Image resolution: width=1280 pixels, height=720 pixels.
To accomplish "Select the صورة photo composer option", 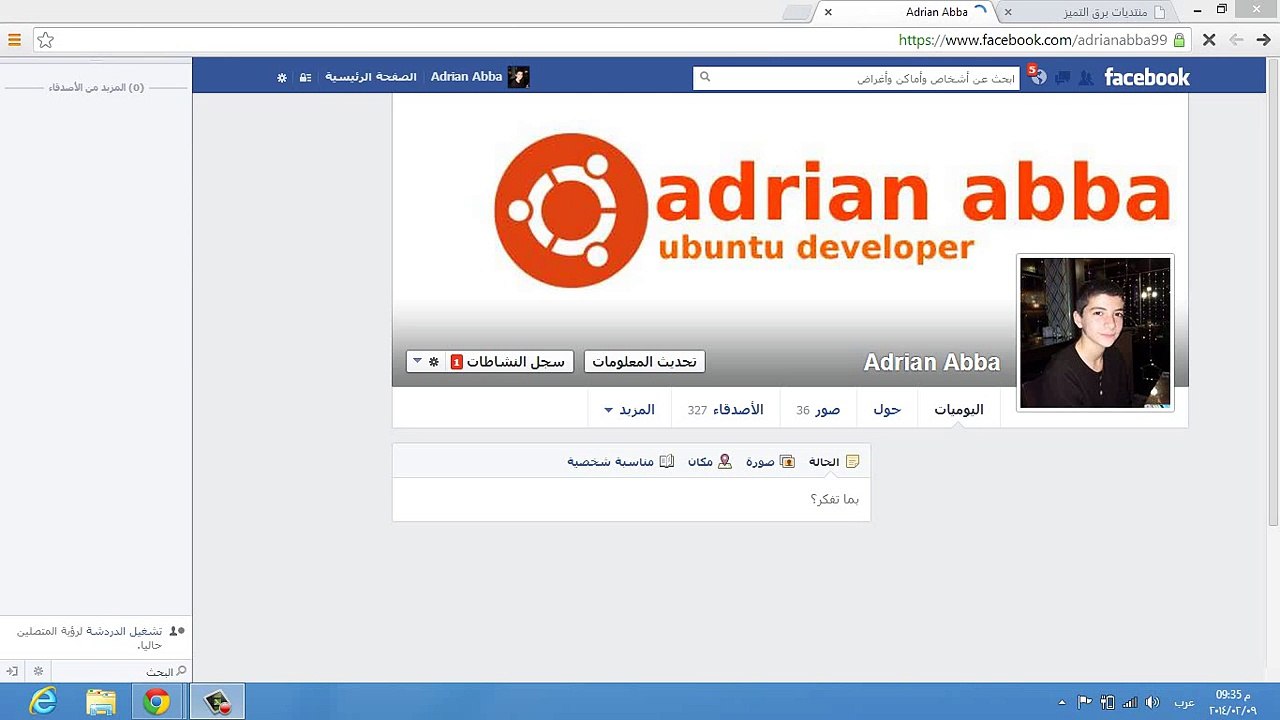I will pos(770,462).
